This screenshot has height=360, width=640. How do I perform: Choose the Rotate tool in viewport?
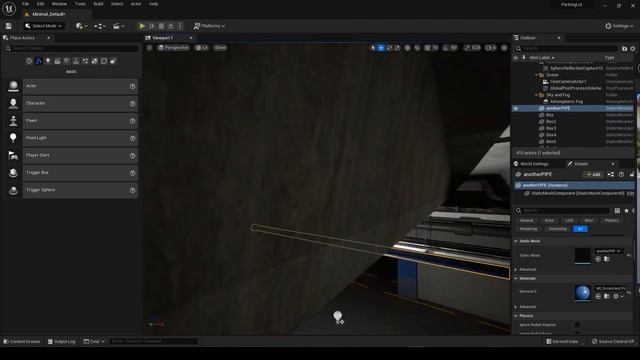[389, 48]
